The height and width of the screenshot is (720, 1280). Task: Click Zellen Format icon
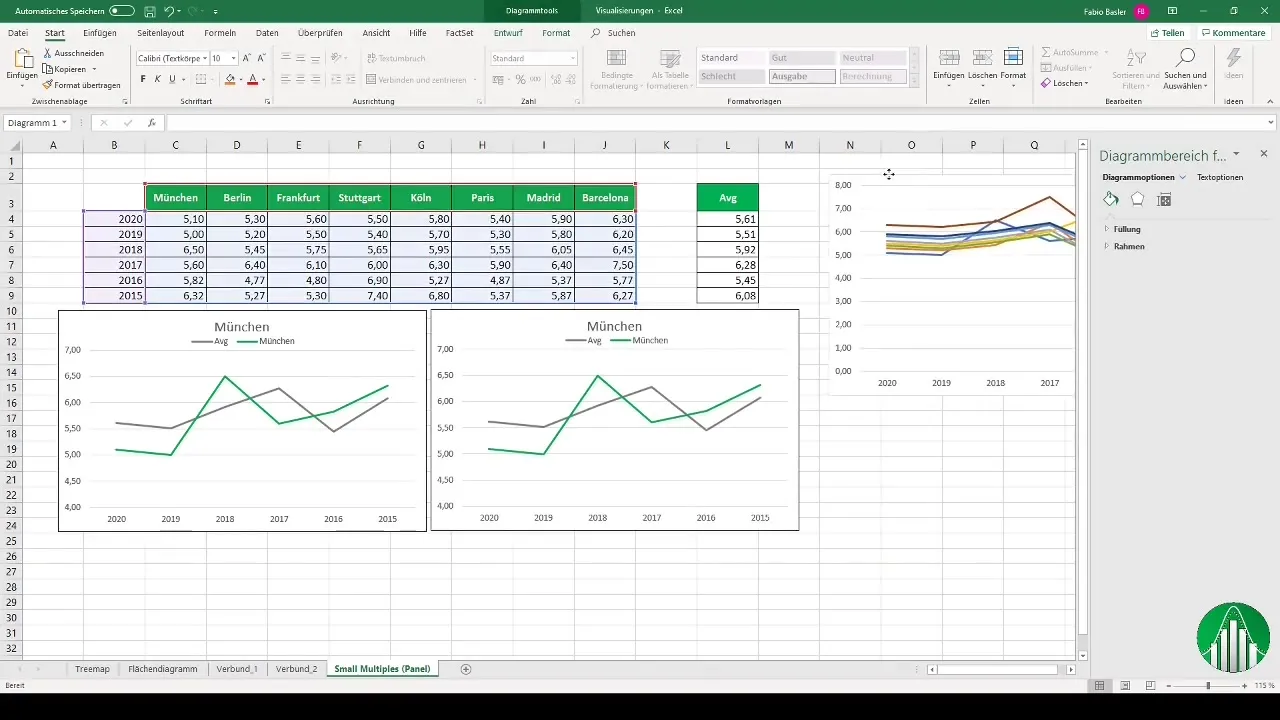[x=1013, y=57]
